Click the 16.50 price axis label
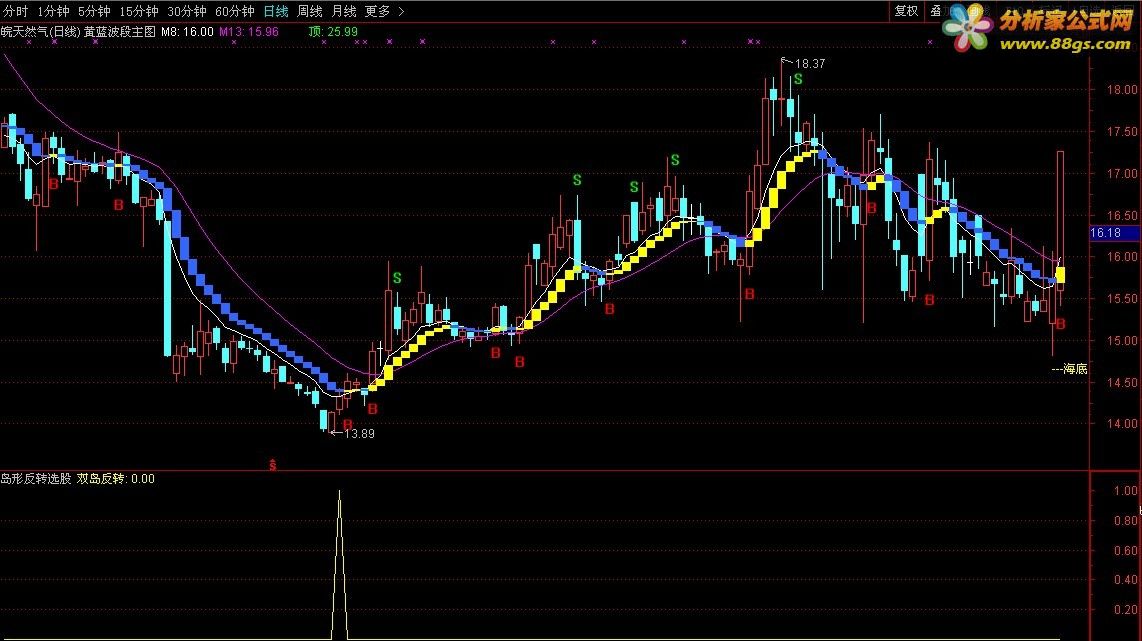This screenshot has width=1142, height=641. pos(1122,216)
